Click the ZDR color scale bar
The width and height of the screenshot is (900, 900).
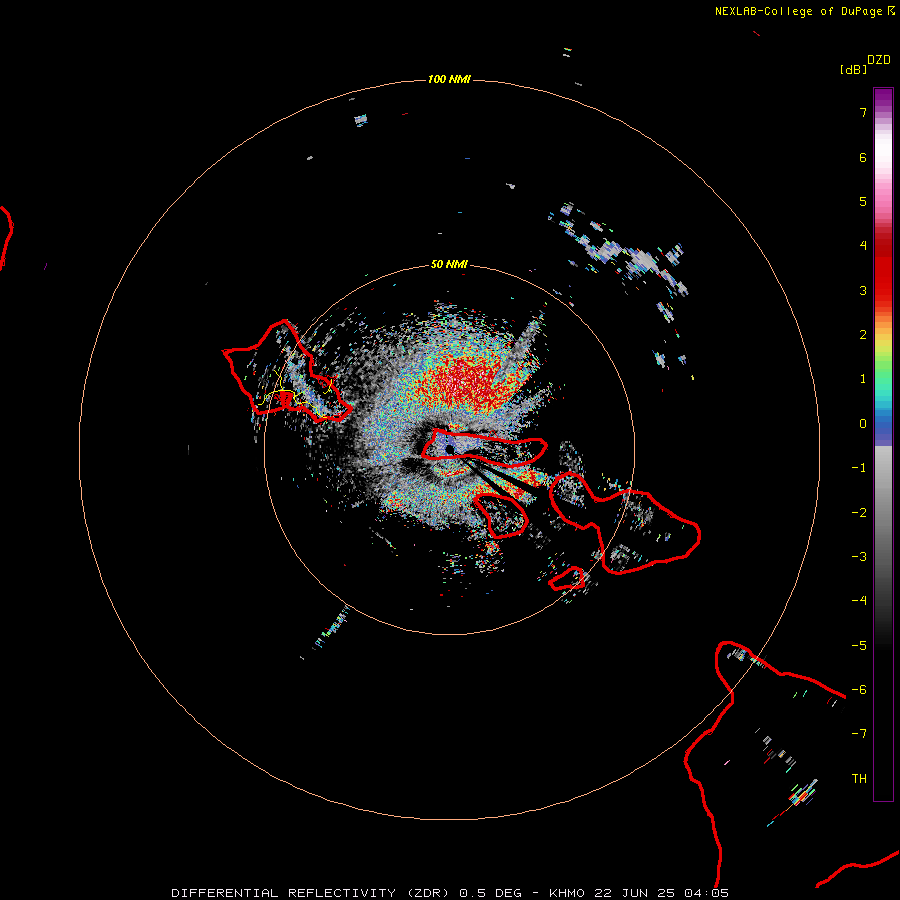click(x=883, y=444)
